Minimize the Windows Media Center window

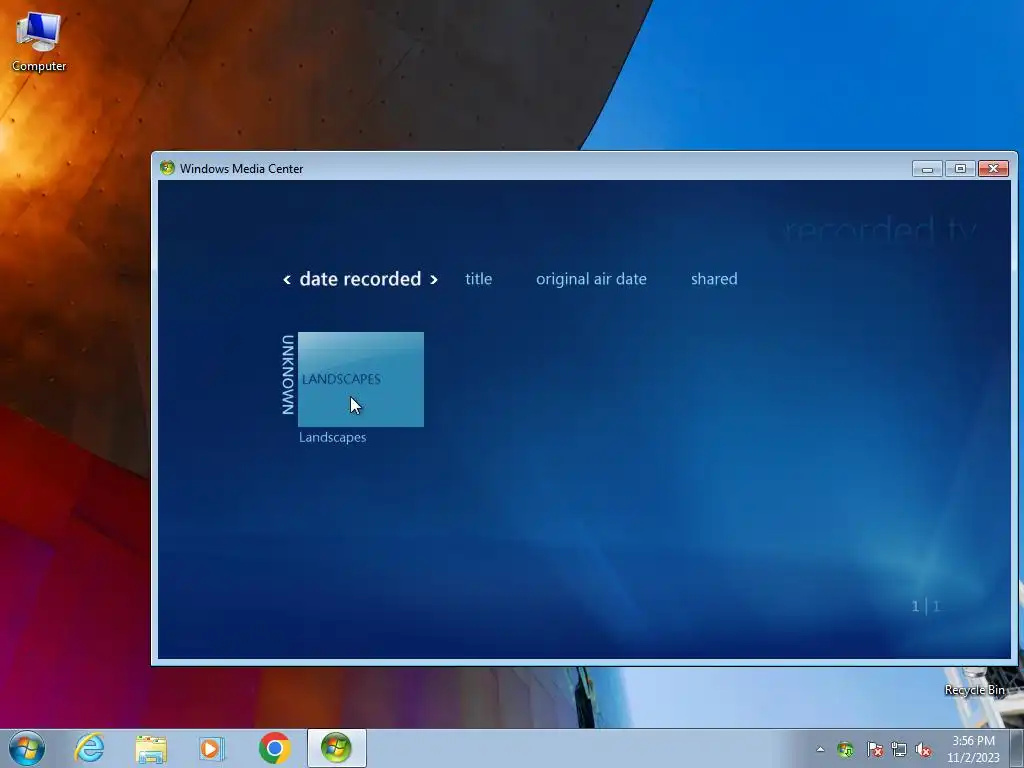coord(927,169)
